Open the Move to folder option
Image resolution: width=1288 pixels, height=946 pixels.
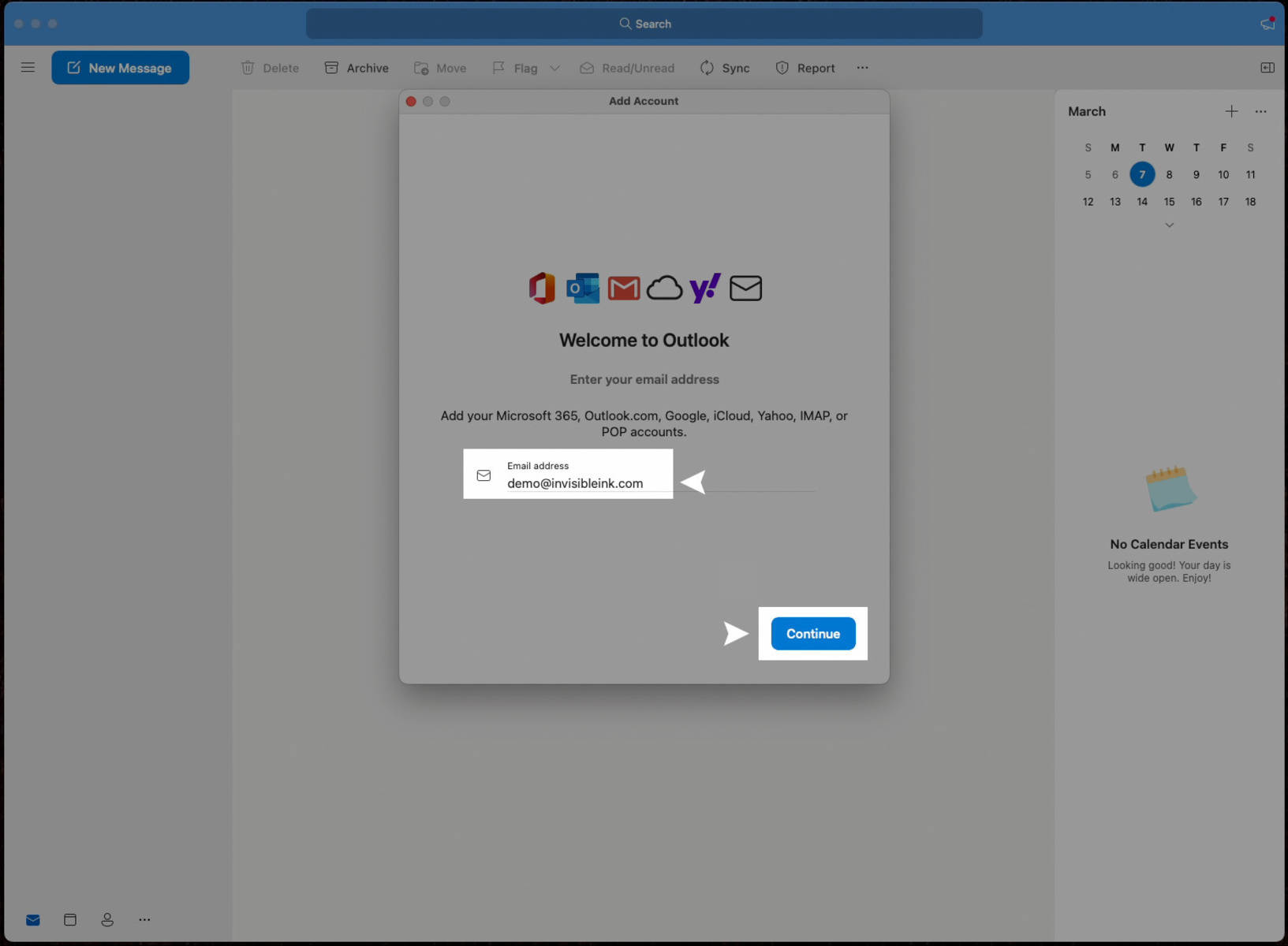coord(440,68)
